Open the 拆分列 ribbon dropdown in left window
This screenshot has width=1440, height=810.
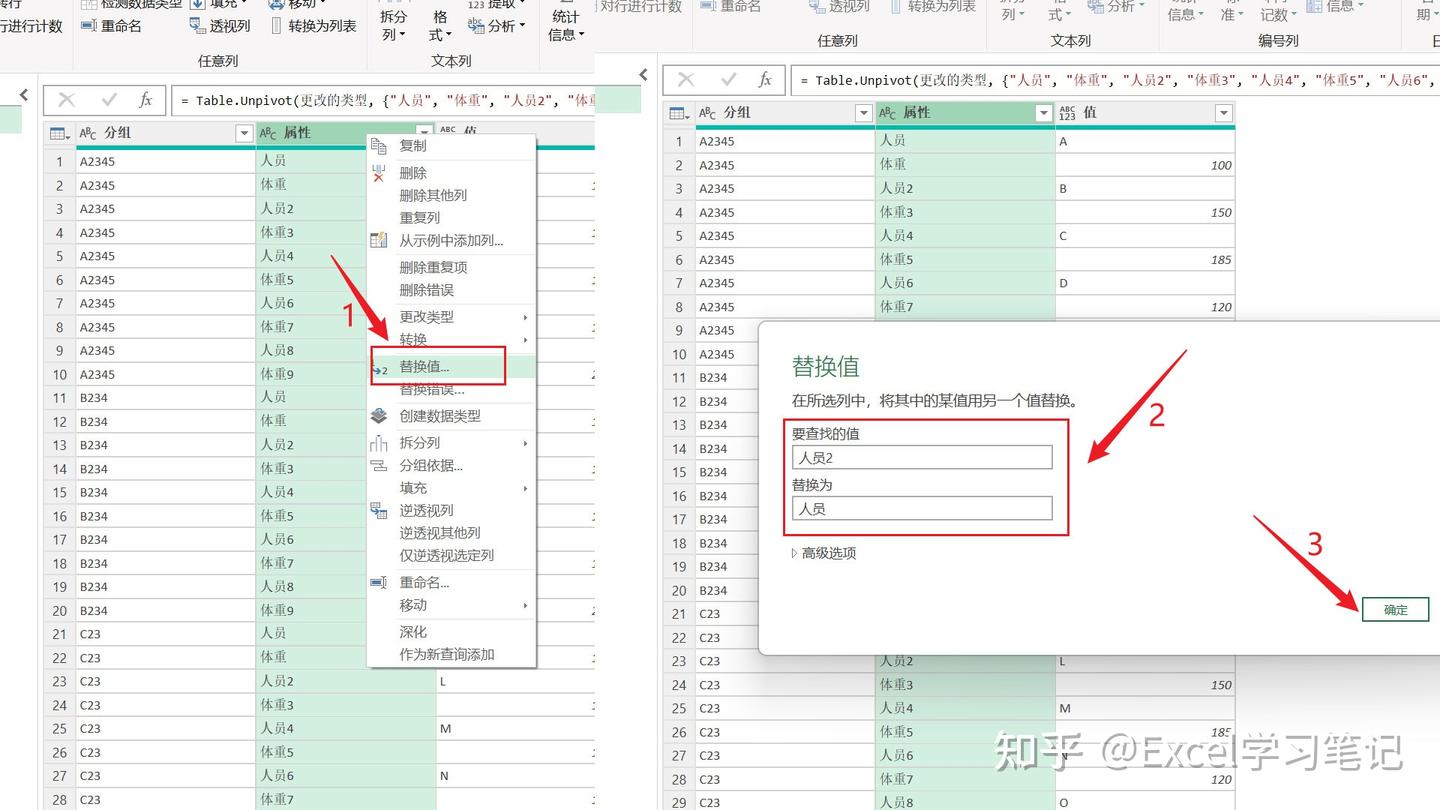coord(394,25)
